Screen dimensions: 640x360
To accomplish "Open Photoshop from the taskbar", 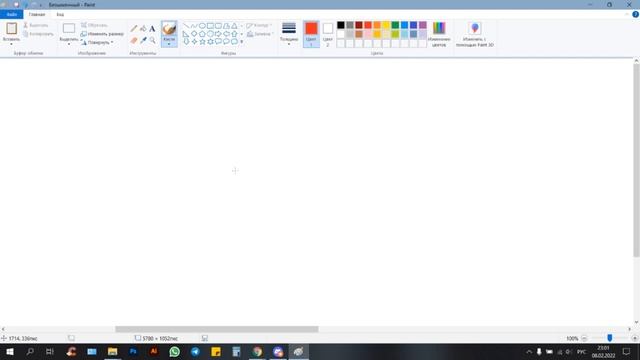I will [133, 351].
